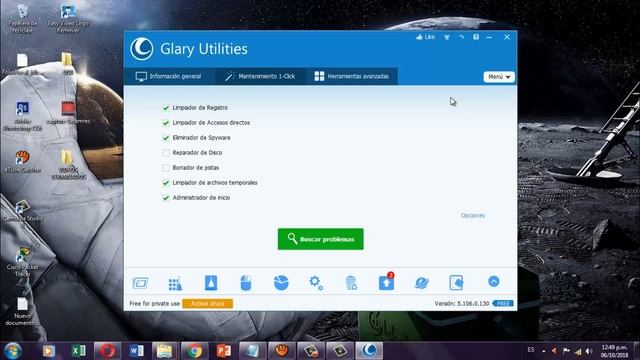
Task: Show hidden tray icons arrow
Action: [x=544, y=351]
